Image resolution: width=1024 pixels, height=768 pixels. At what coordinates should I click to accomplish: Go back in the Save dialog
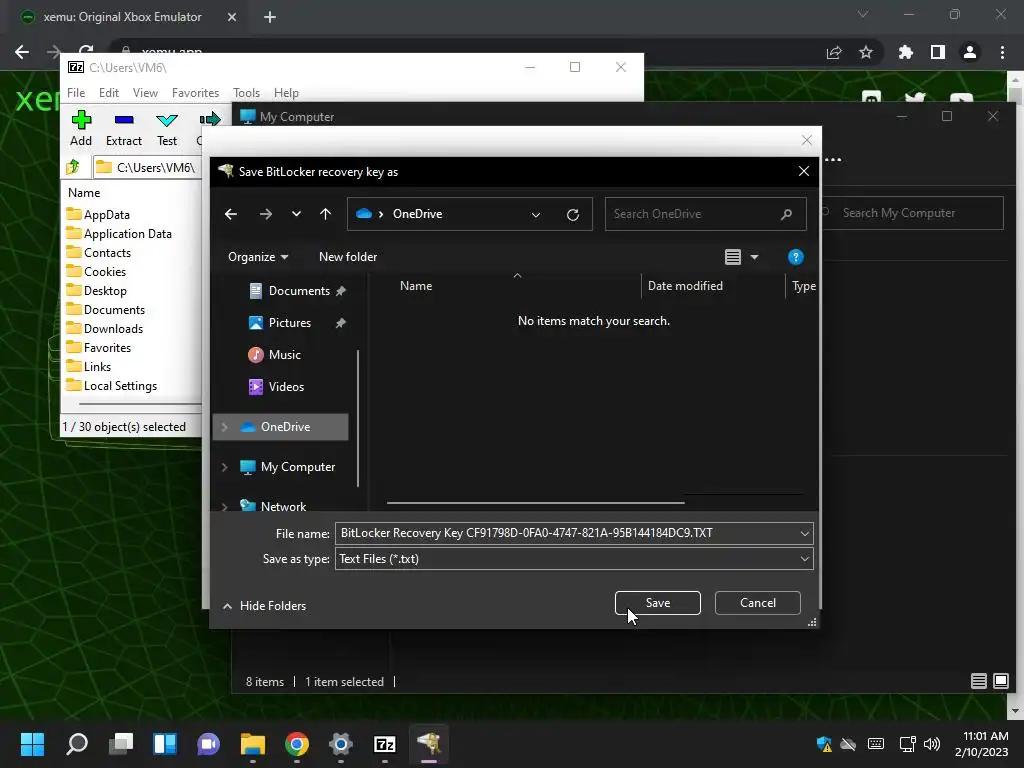[x=231, y=214]
